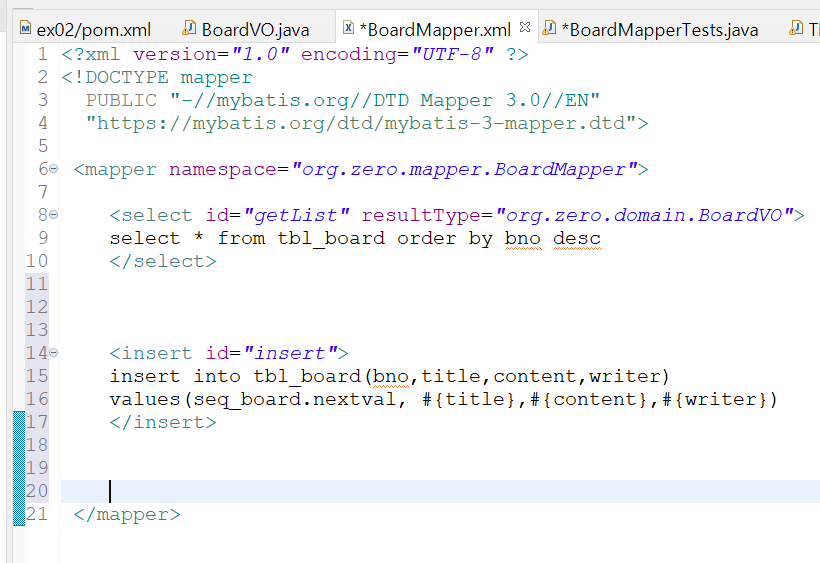Click the blue change marker beside line 19
Viewport: 820px width, 563px height.
(x=19, y=468)
